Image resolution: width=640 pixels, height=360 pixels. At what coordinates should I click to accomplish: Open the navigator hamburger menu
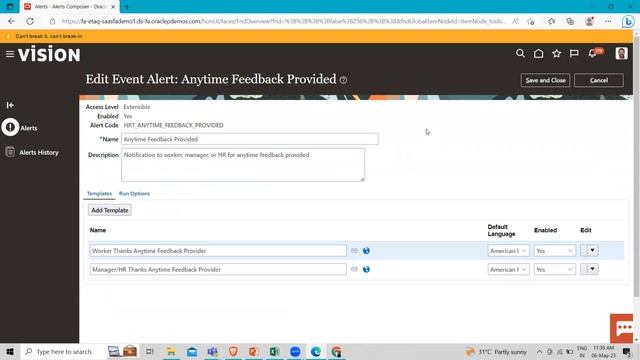click(10, 54)
